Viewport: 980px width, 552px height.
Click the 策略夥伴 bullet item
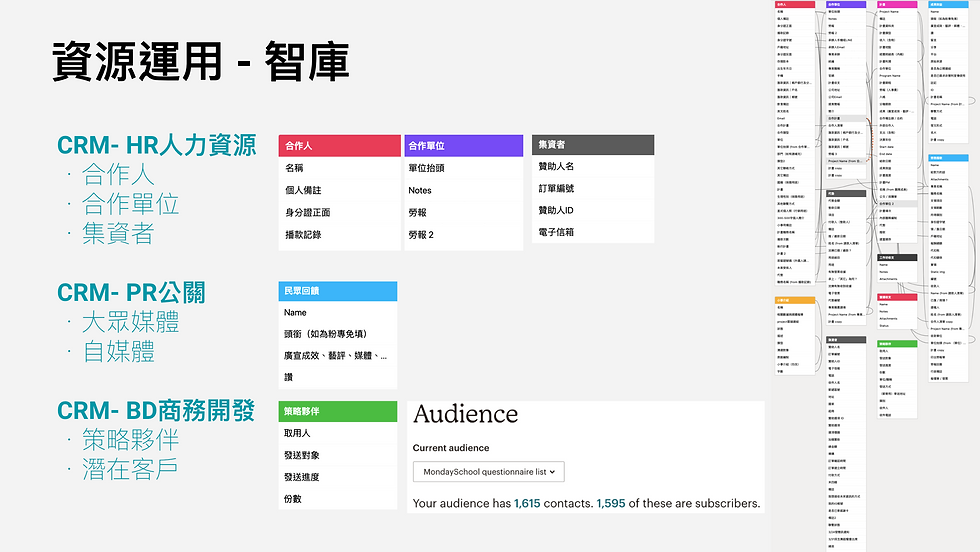coord(130,439)
